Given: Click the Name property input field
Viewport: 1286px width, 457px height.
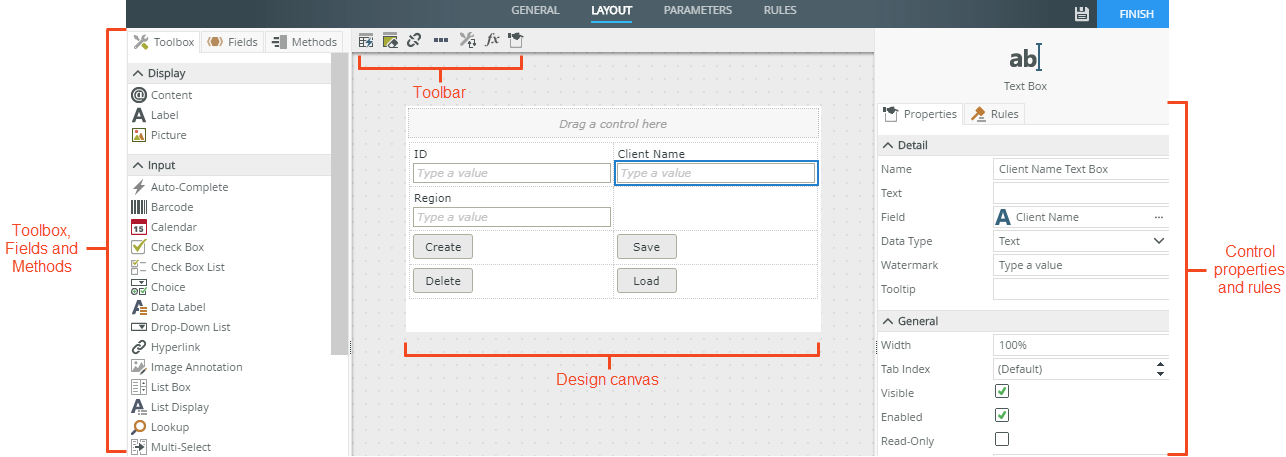Looking at the screenshot, I should point(1081,169).
